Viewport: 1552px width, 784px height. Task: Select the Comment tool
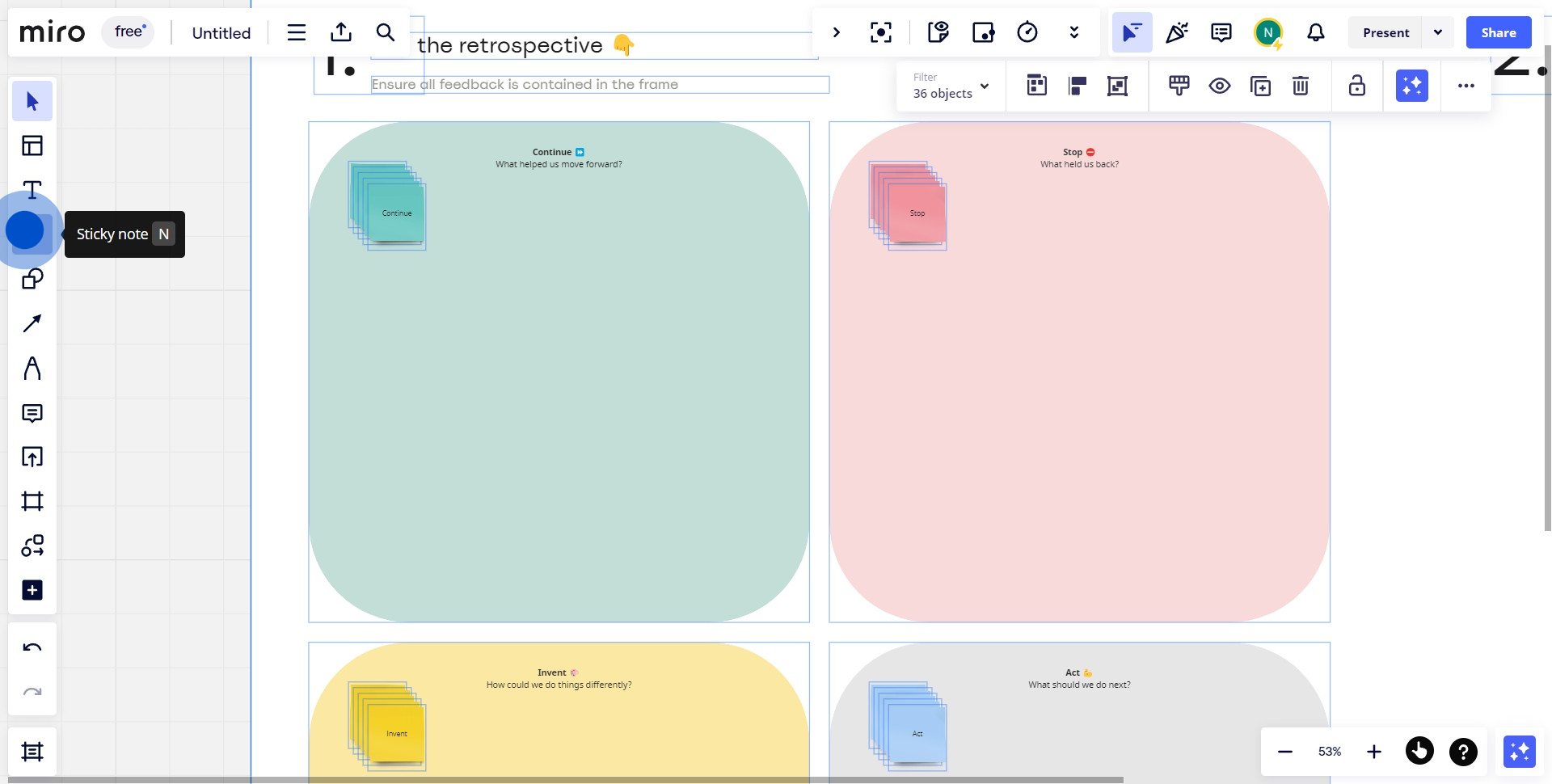click(32, 413)
